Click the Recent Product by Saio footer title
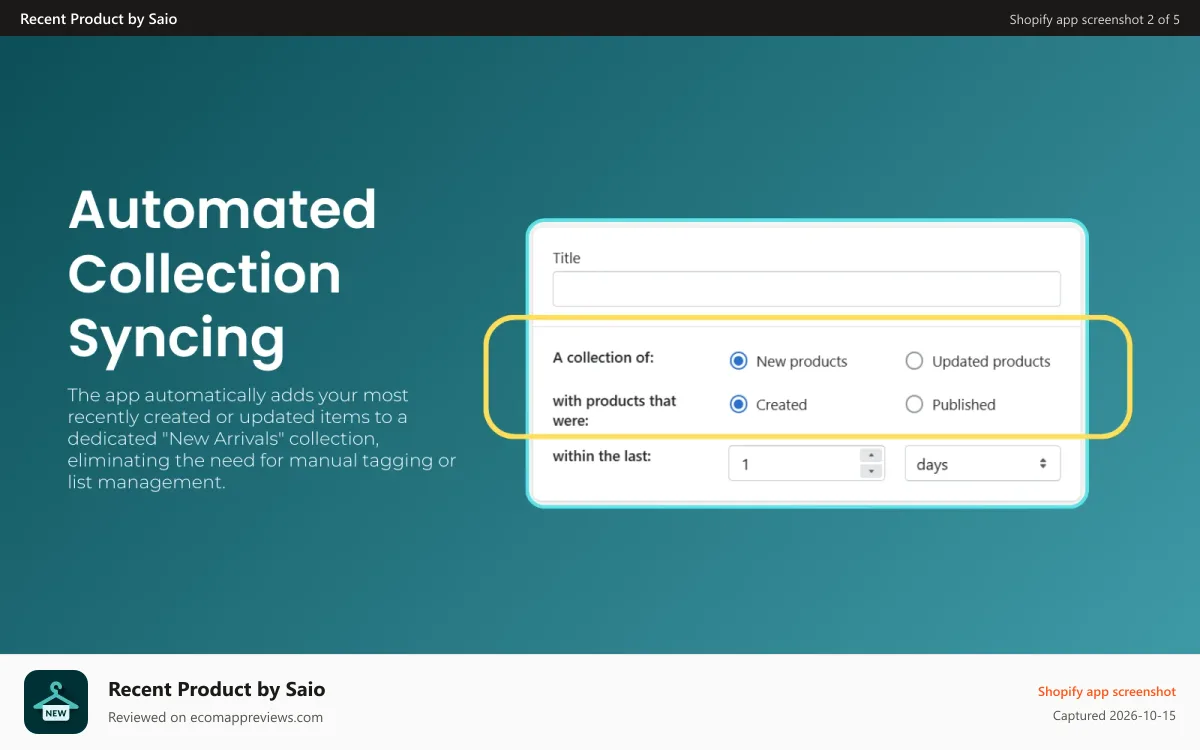 (217, 689)
